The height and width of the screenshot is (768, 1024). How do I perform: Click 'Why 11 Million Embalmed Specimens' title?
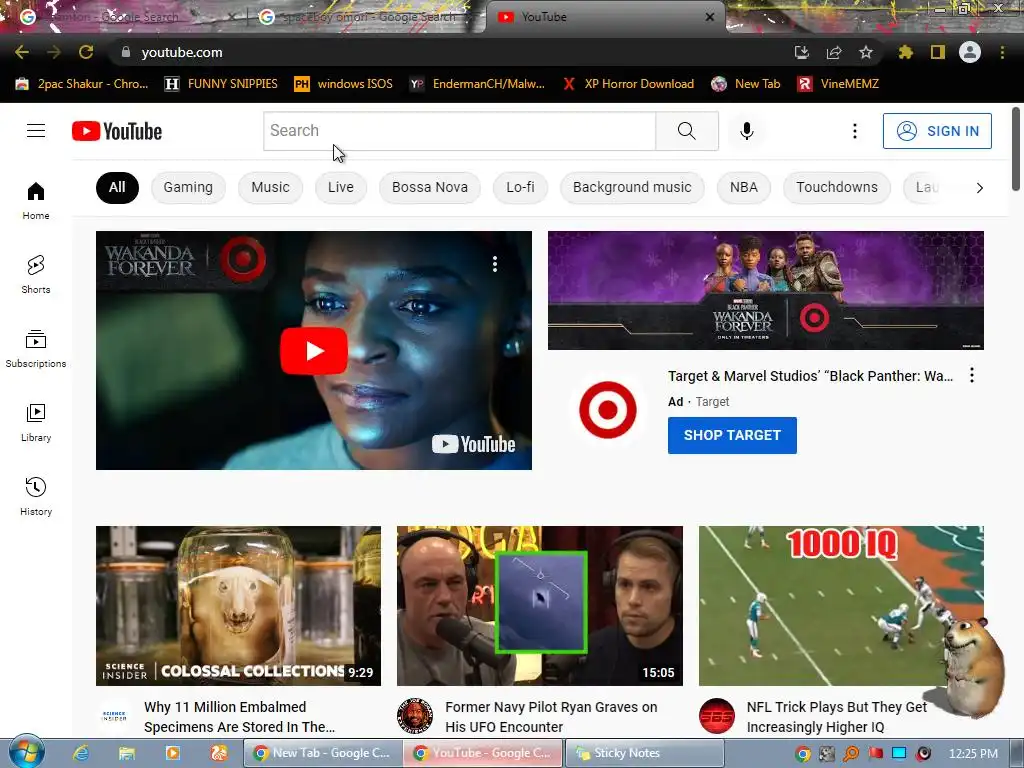(x=239, y=717)
